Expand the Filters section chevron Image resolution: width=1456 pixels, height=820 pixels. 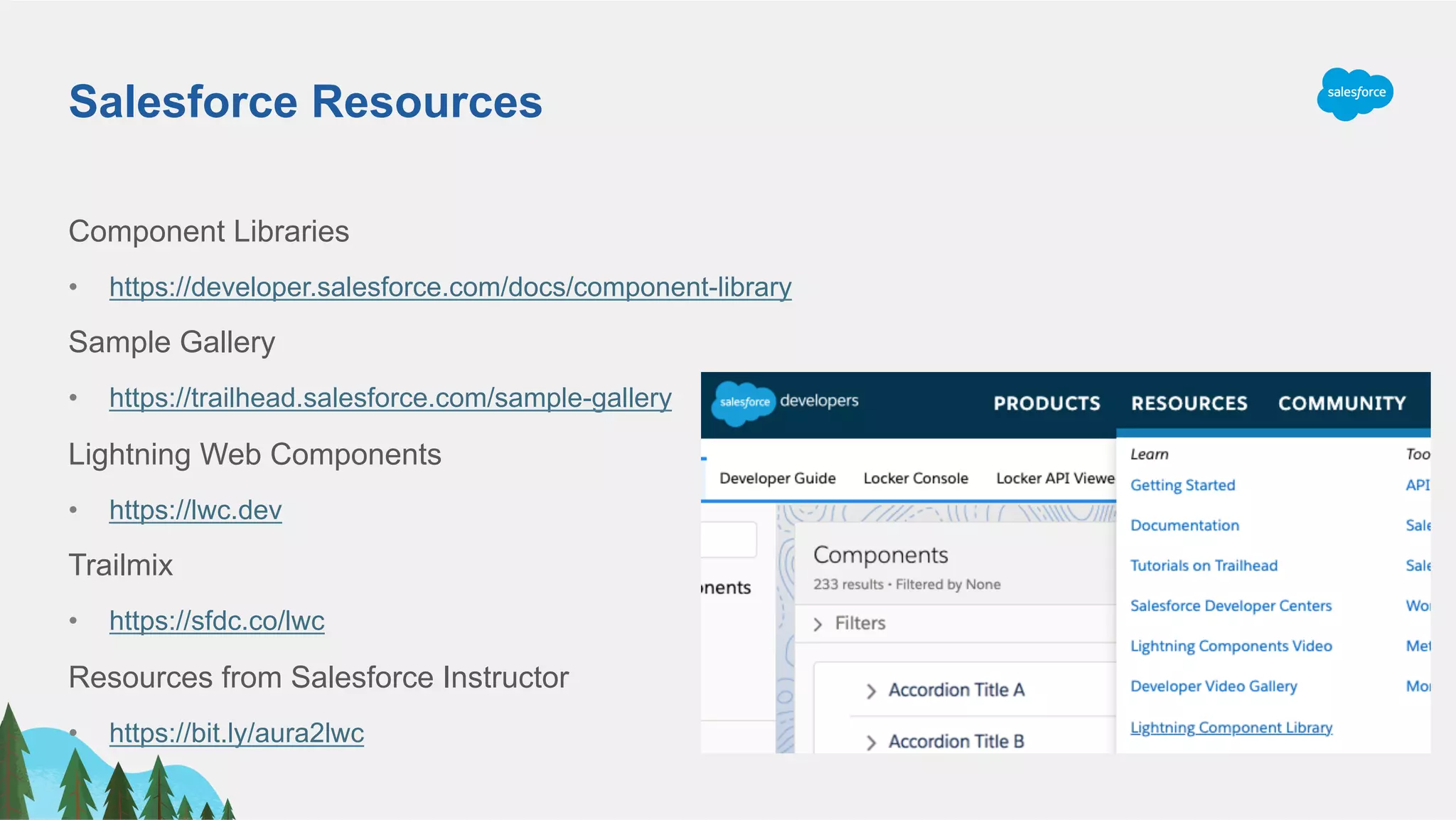coord(818,624)
